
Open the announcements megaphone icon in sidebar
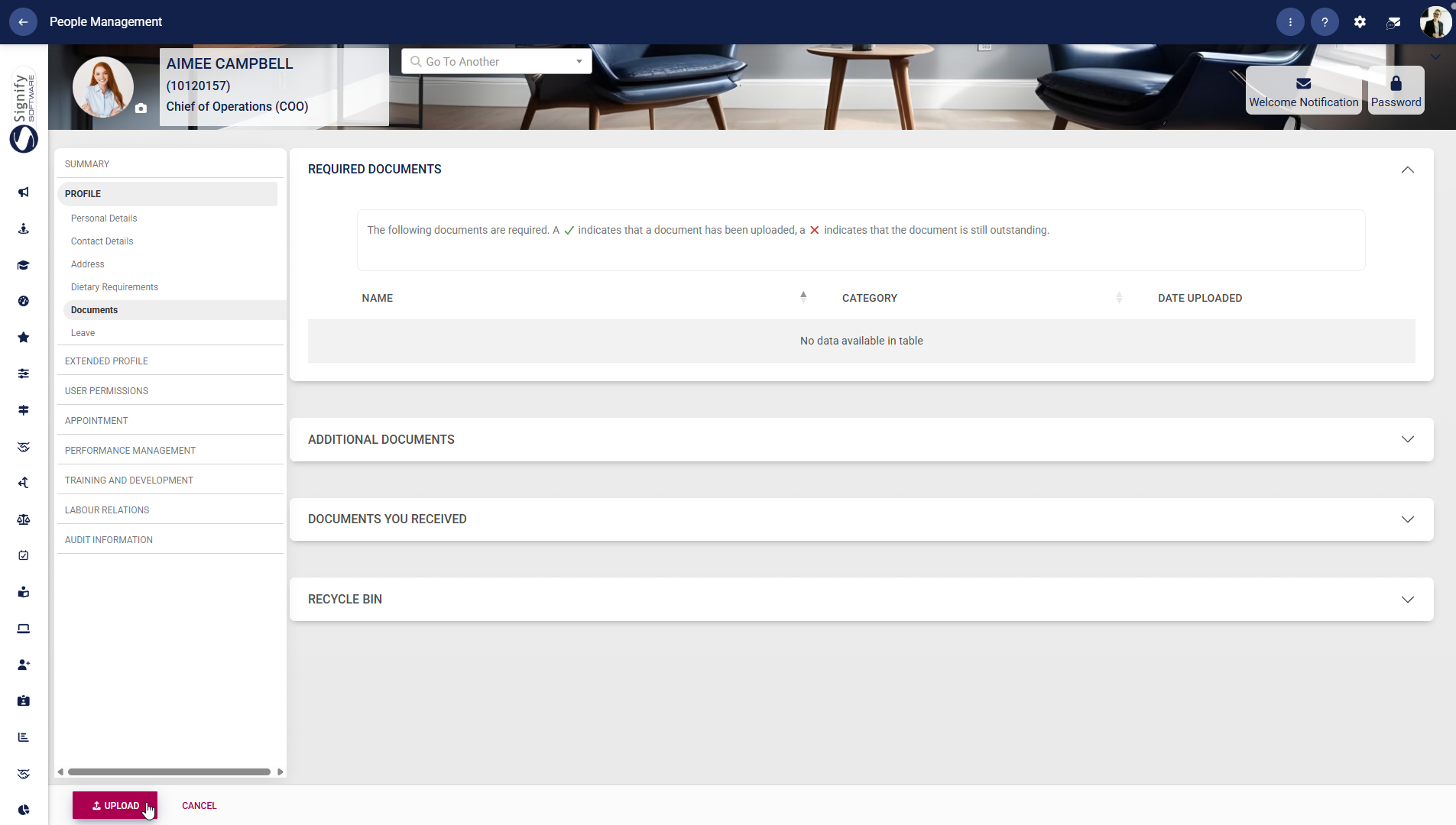(23, 192)
